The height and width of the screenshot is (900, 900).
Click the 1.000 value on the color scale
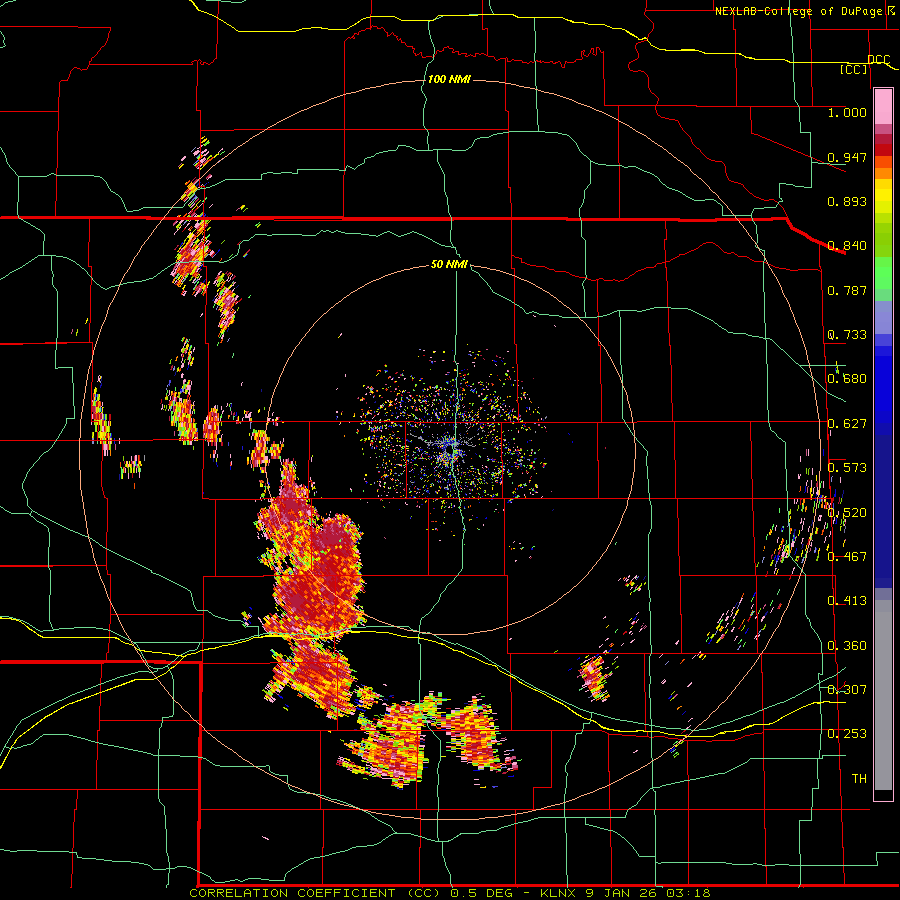point(847,112)
